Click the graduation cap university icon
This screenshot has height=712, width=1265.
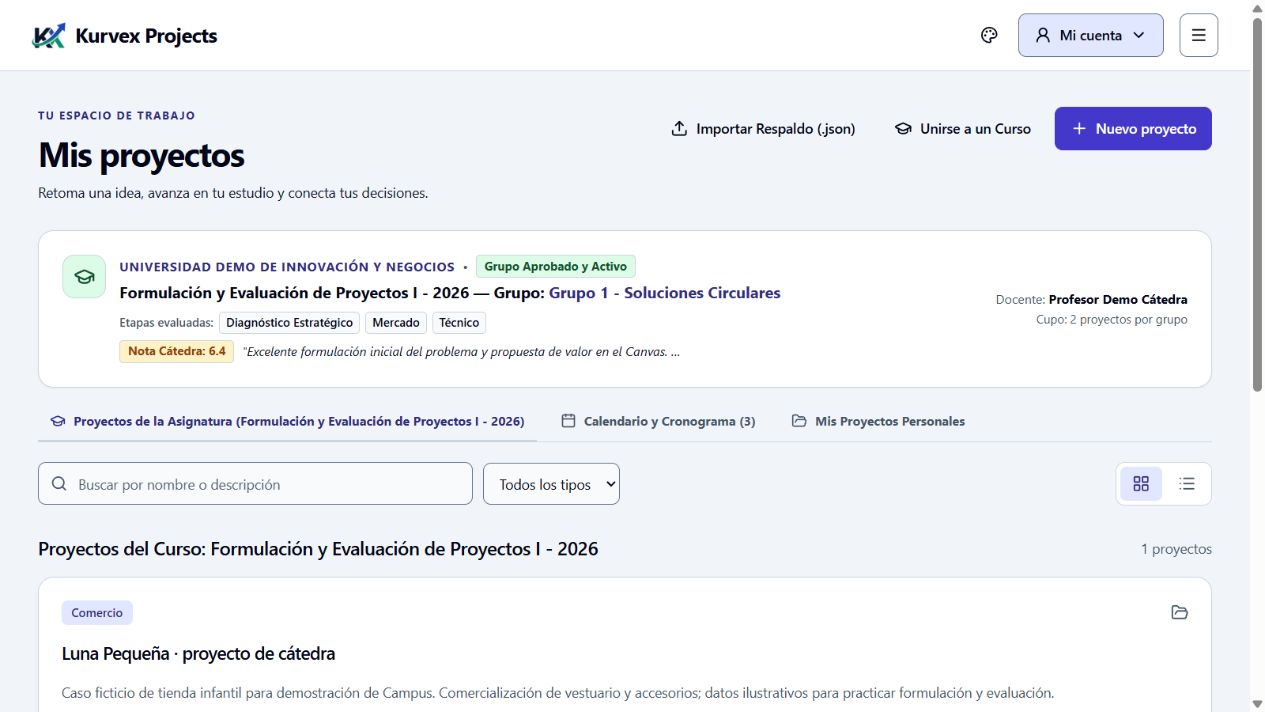(x=84, y=277)
